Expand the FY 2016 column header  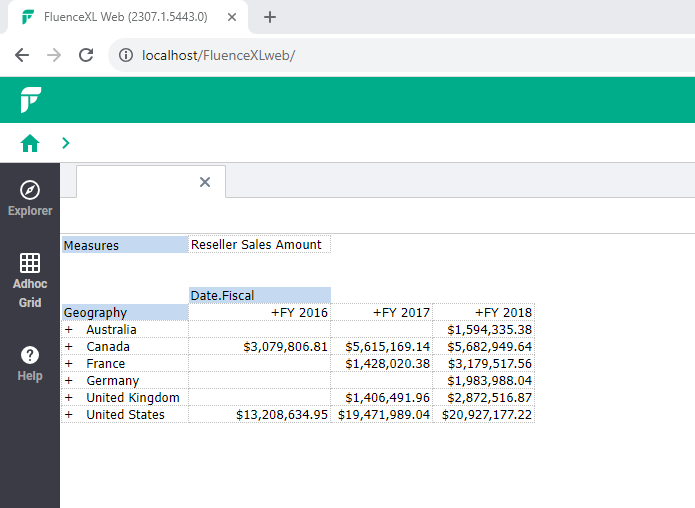coord(276,312)
